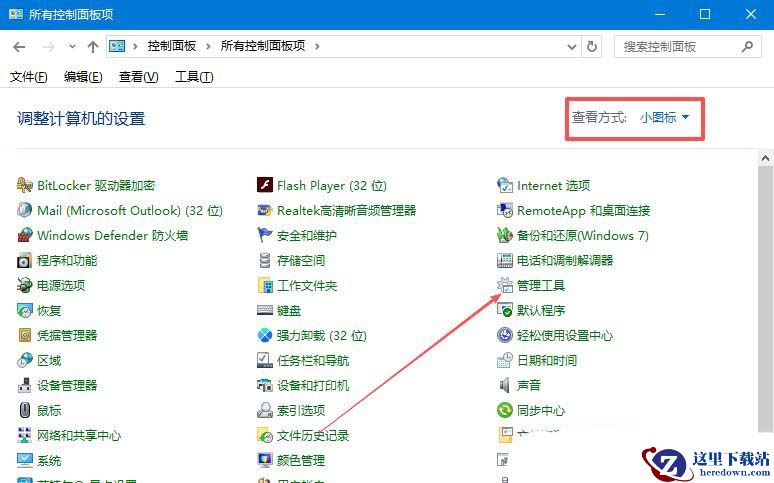
Task: Open the 电源选项 battery icon
Action: pos(24,285)
